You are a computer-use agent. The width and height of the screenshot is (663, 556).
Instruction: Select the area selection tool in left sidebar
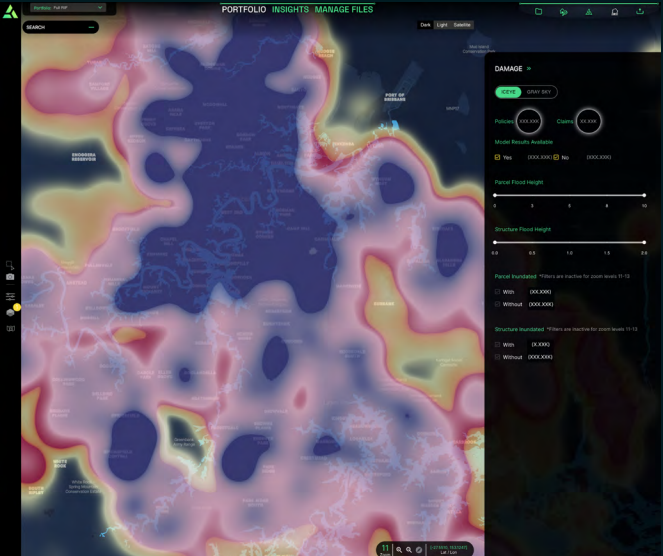[x=10, y=264]
